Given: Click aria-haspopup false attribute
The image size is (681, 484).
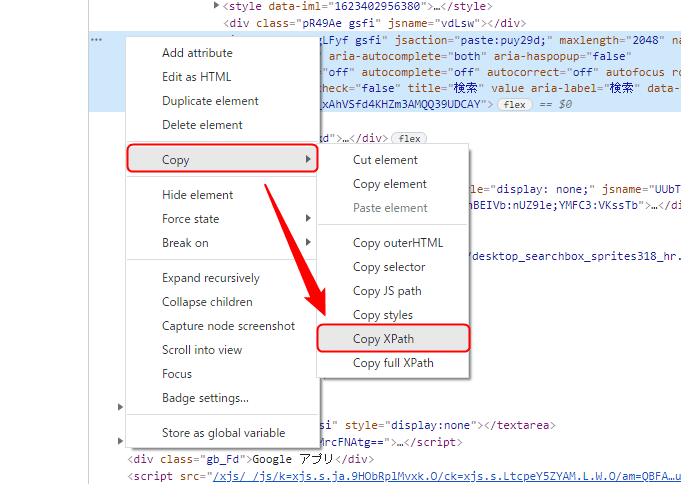Looking at the screenshot, I should point(562,56).
